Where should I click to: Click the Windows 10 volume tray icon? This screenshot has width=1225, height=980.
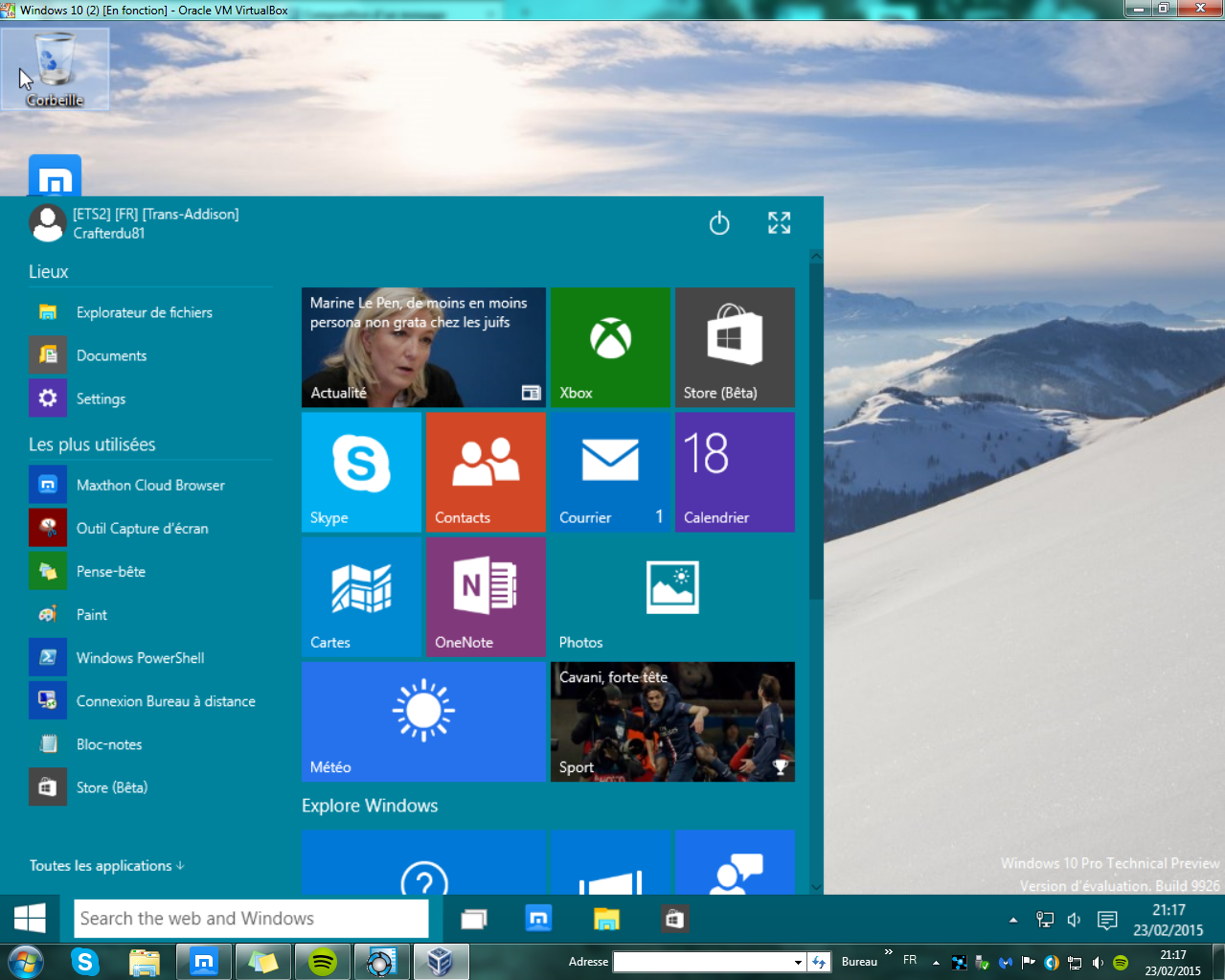click(1075, 921)
